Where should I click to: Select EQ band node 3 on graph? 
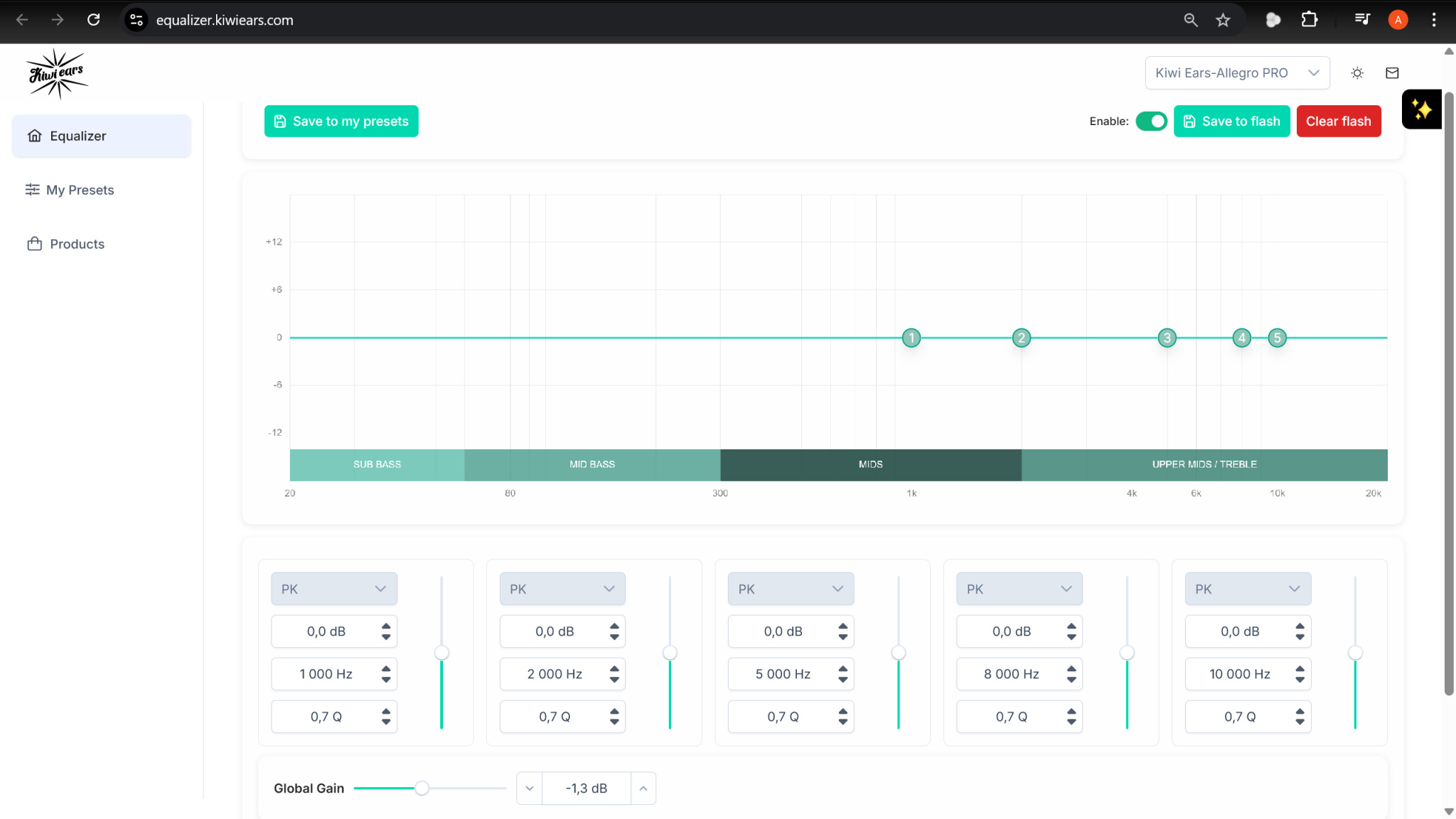(x=1167, y=338)
